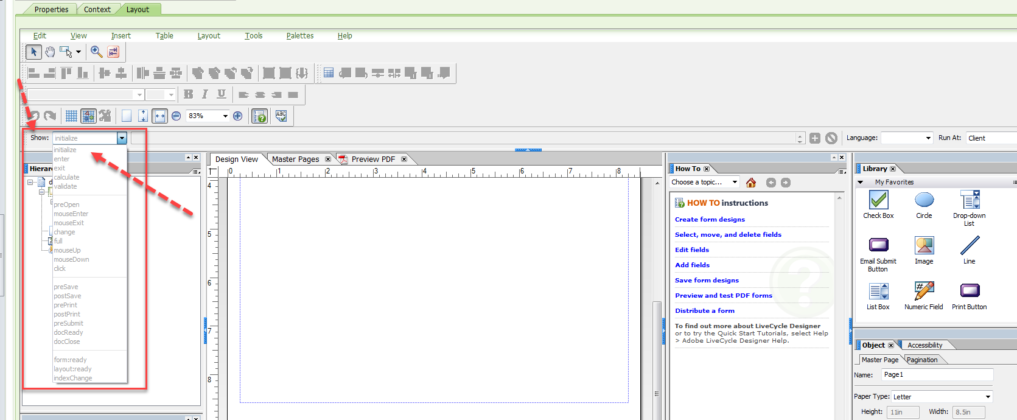This screenshot has width=1017, height=420.
Task: Select the arrow pointer tool
Action: (33, 52)
